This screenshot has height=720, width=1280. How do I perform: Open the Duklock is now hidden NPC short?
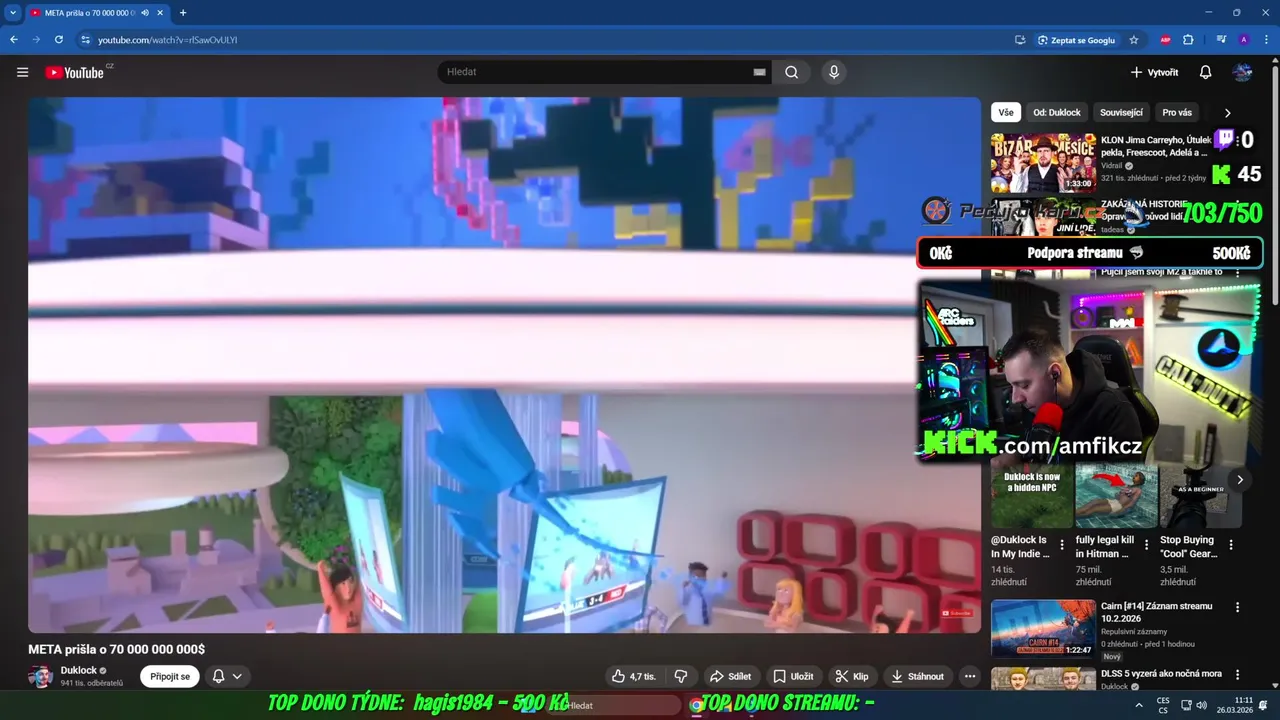(1031, 495)
